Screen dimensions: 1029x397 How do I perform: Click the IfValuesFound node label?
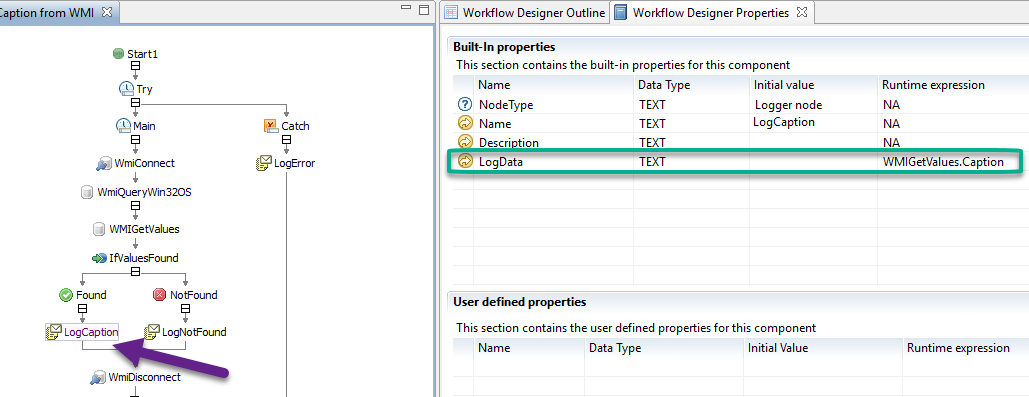tap(144, 258)
